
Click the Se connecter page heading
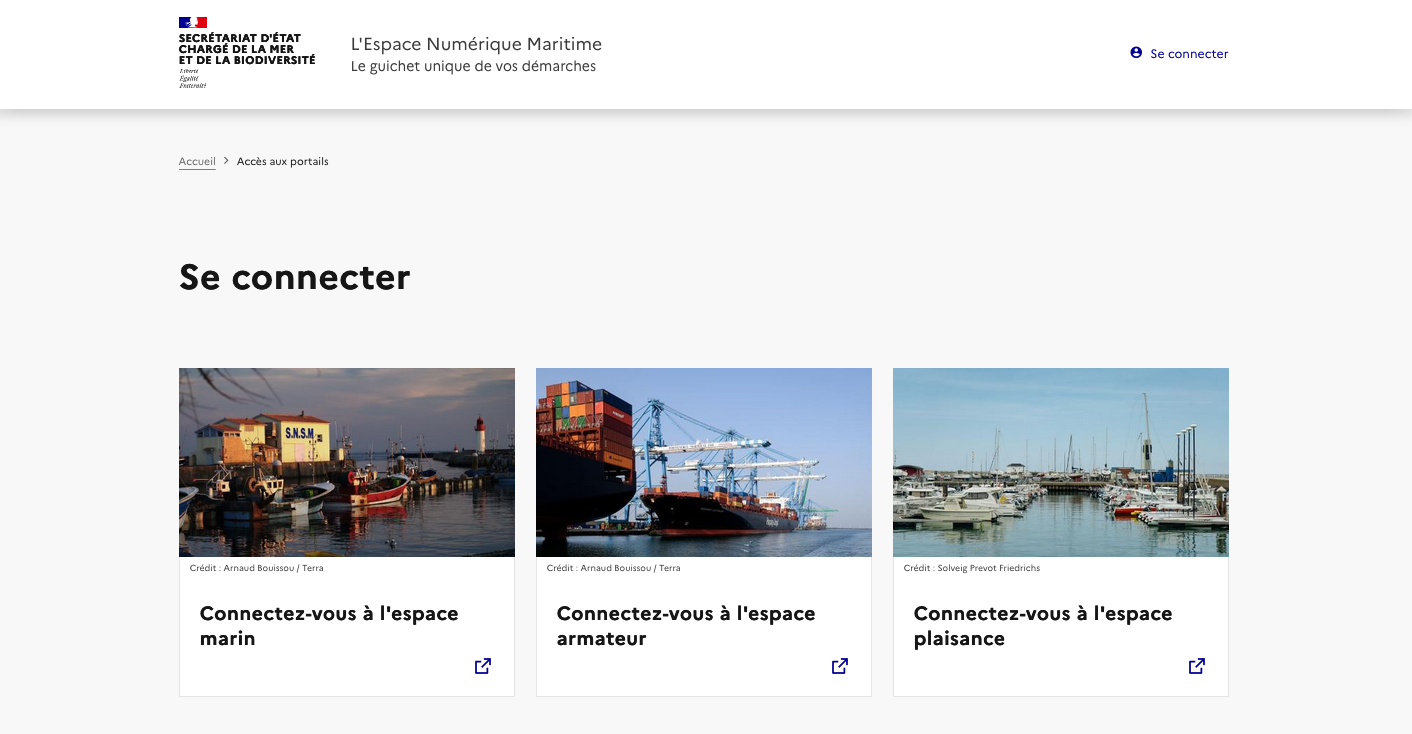click(295, 277)
